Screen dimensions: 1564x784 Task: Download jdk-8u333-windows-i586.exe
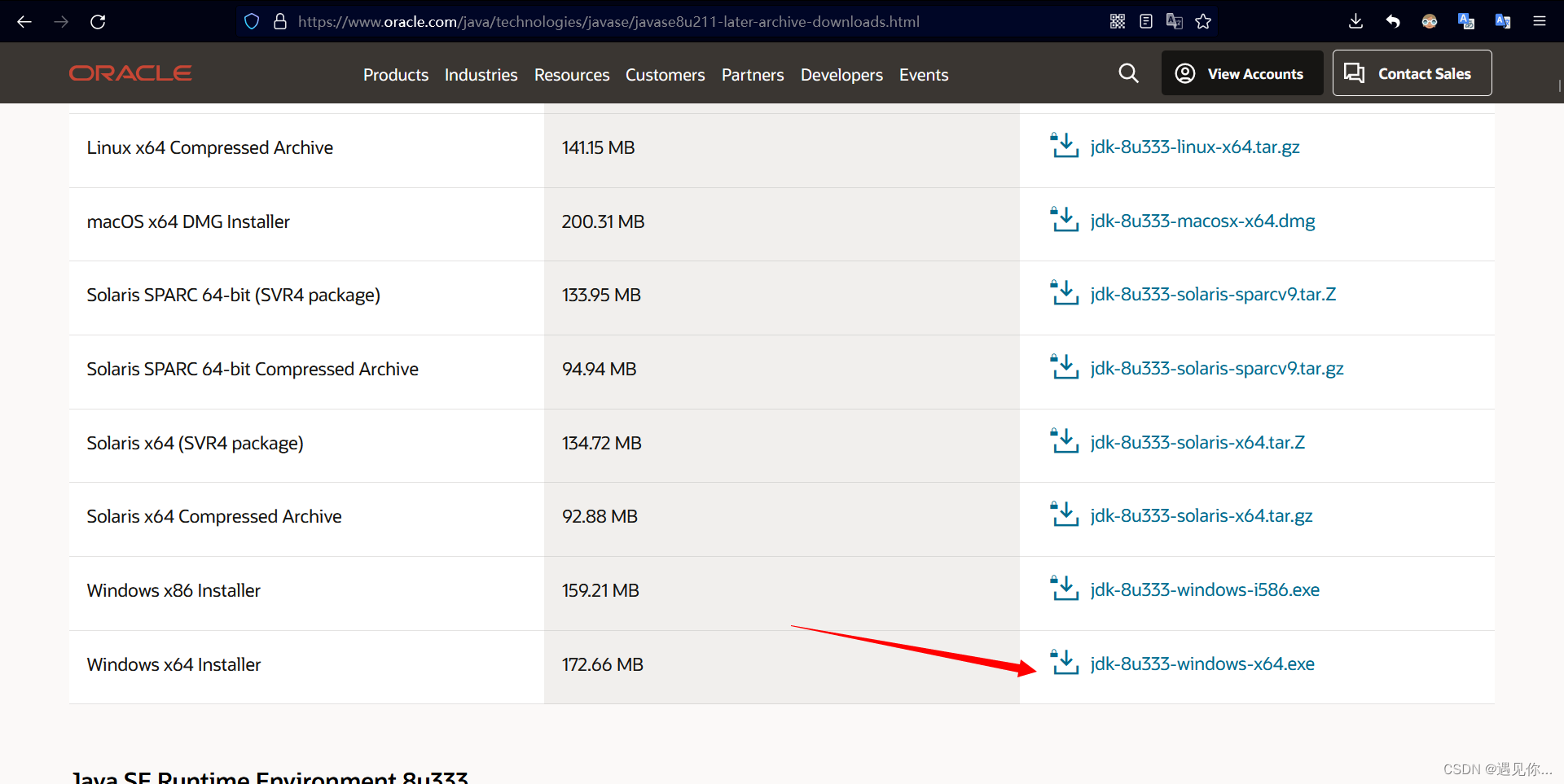[1205, 589]
